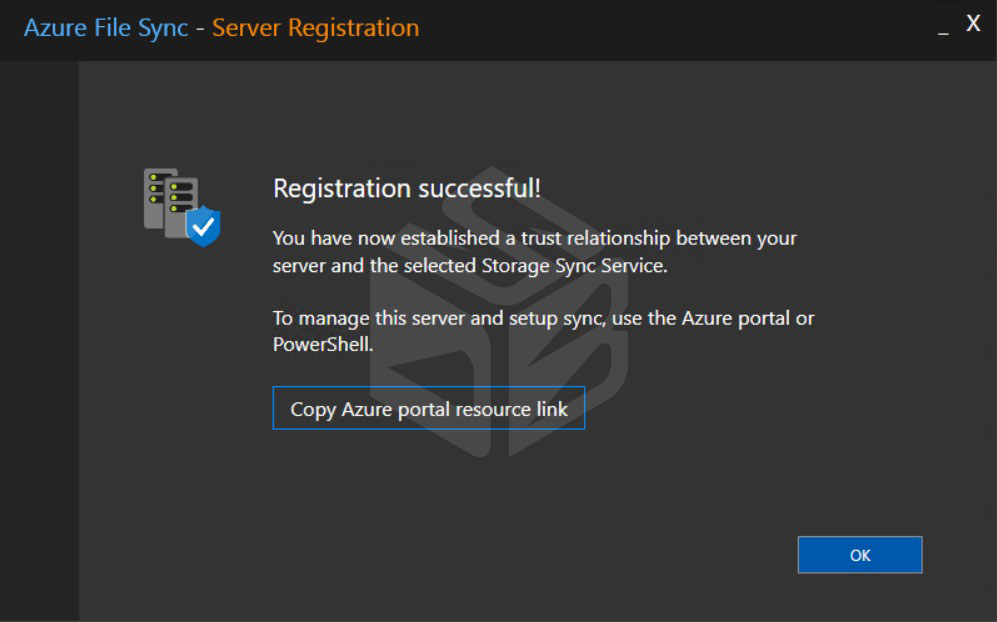This screenshot has height=622, width=997.
Task: Click the OK button
Action: (860, 555)
